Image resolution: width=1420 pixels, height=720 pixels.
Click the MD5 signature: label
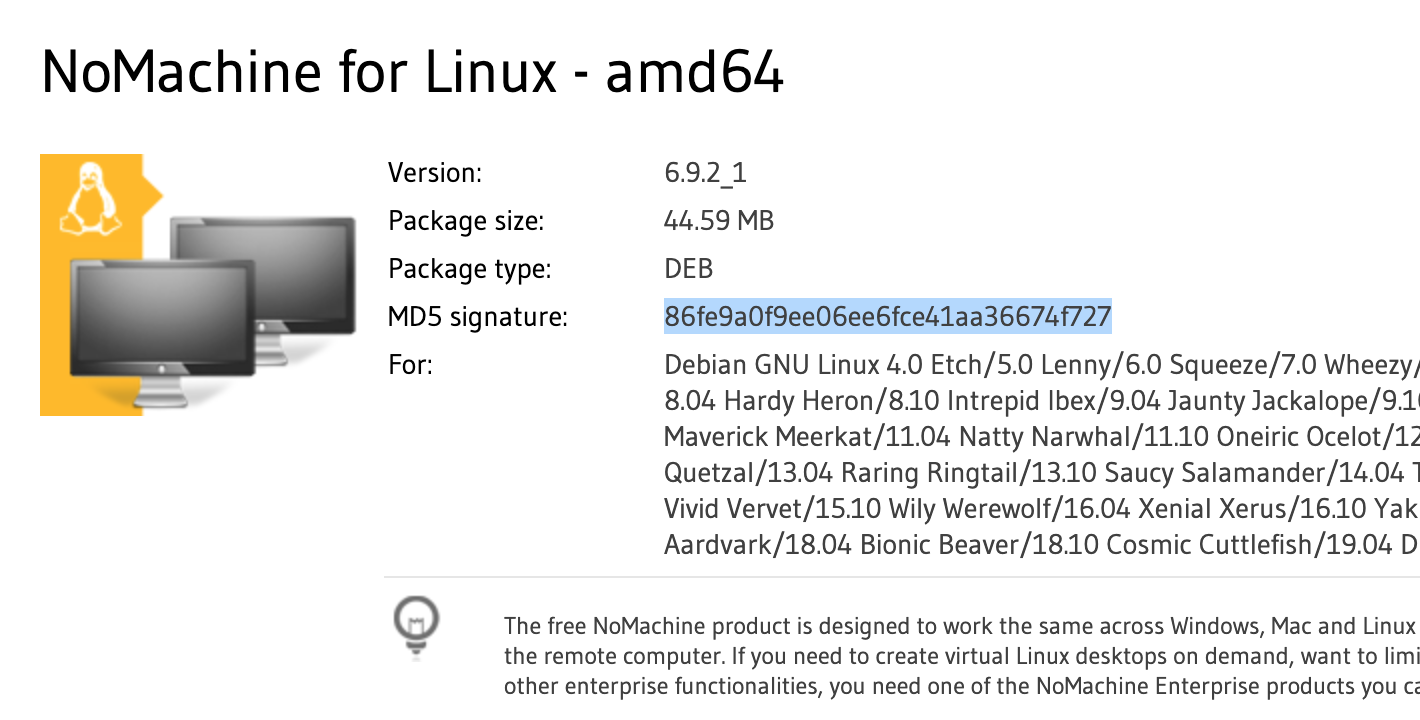tap(478, 317)
